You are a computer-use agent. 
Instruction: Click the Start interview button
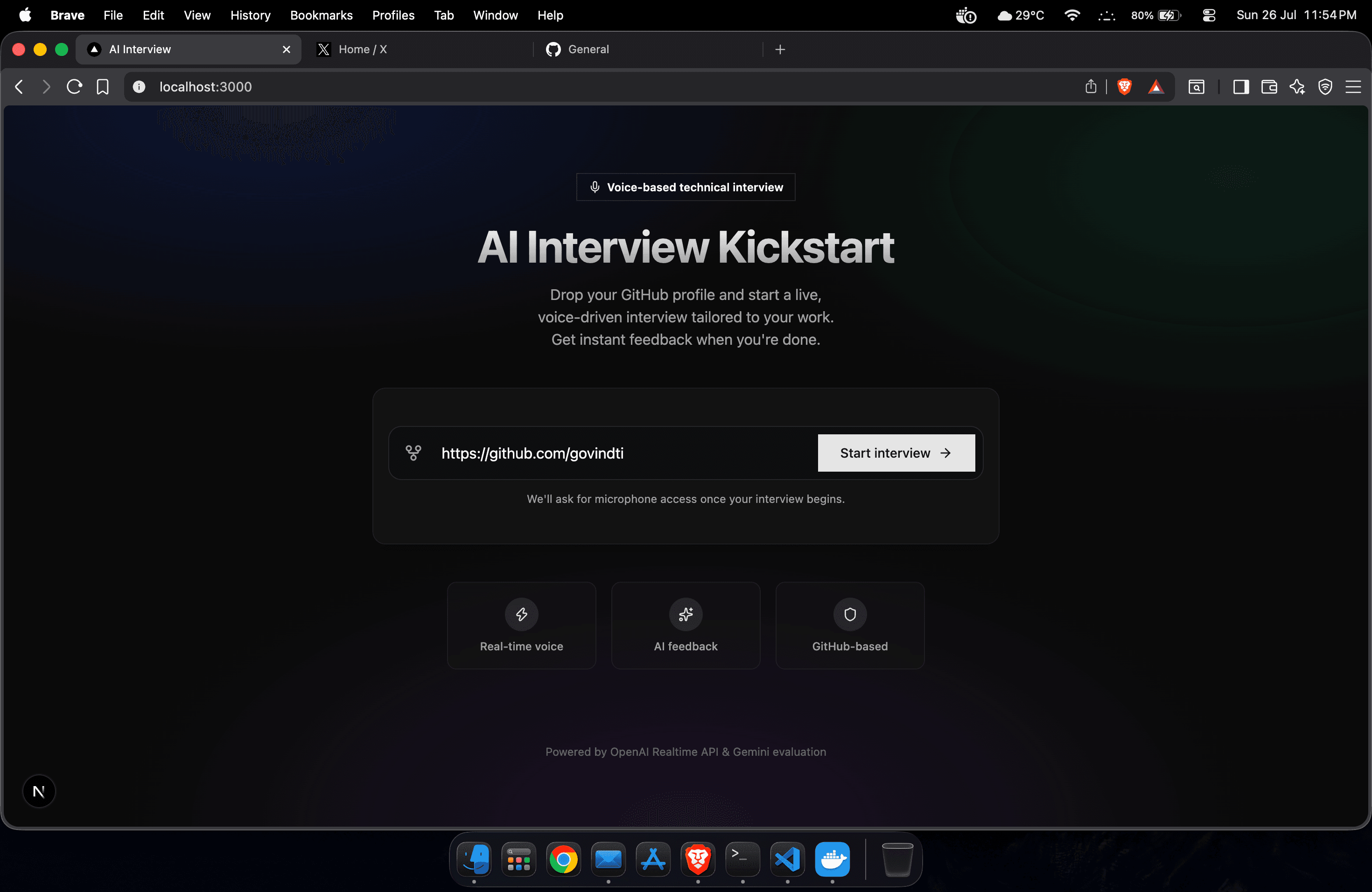coord(896,453)
